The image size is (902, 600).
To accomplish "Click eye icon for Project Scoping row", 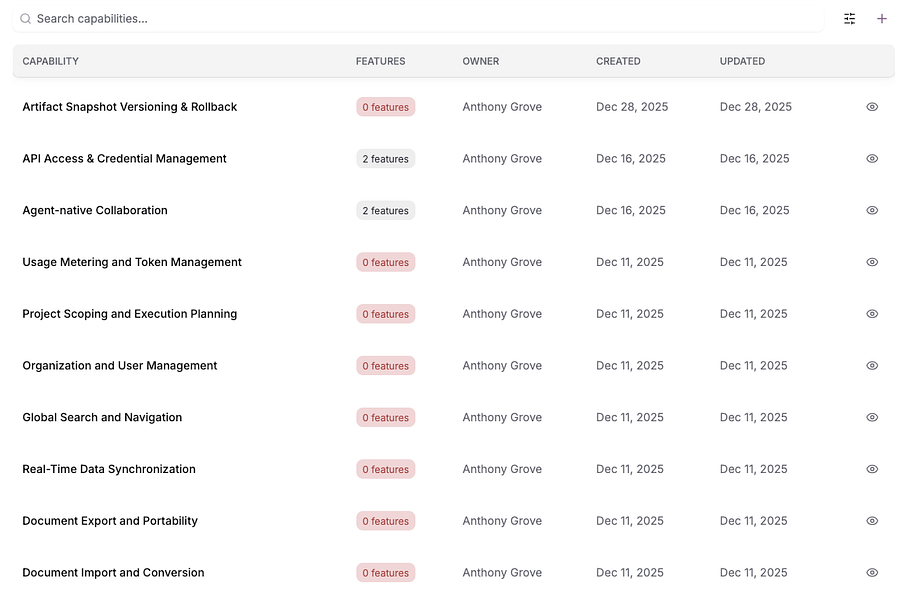I will tap(872, 314).
